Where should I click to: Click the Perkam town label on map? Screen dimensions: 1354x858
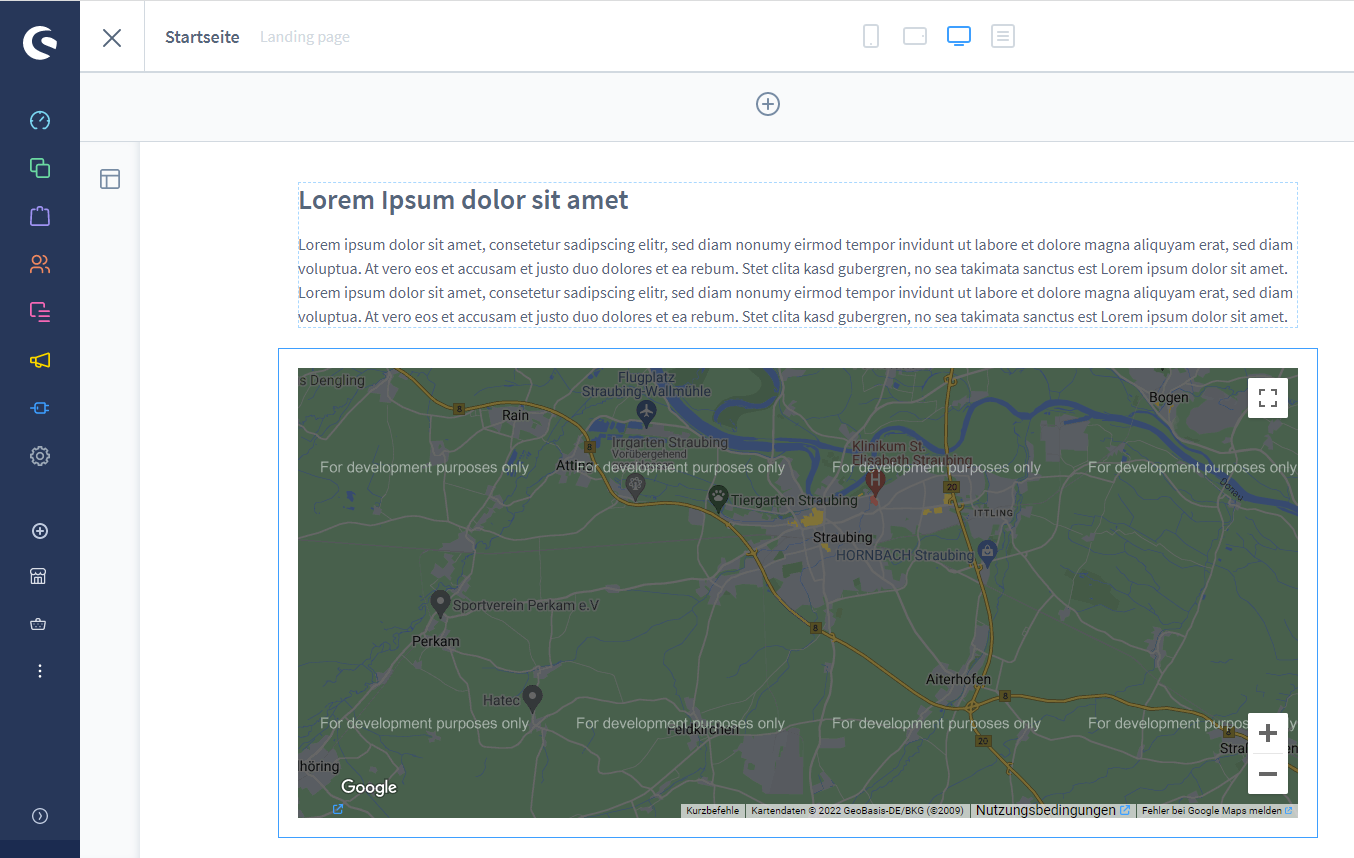pyautogui.click(x=436, y=641)
